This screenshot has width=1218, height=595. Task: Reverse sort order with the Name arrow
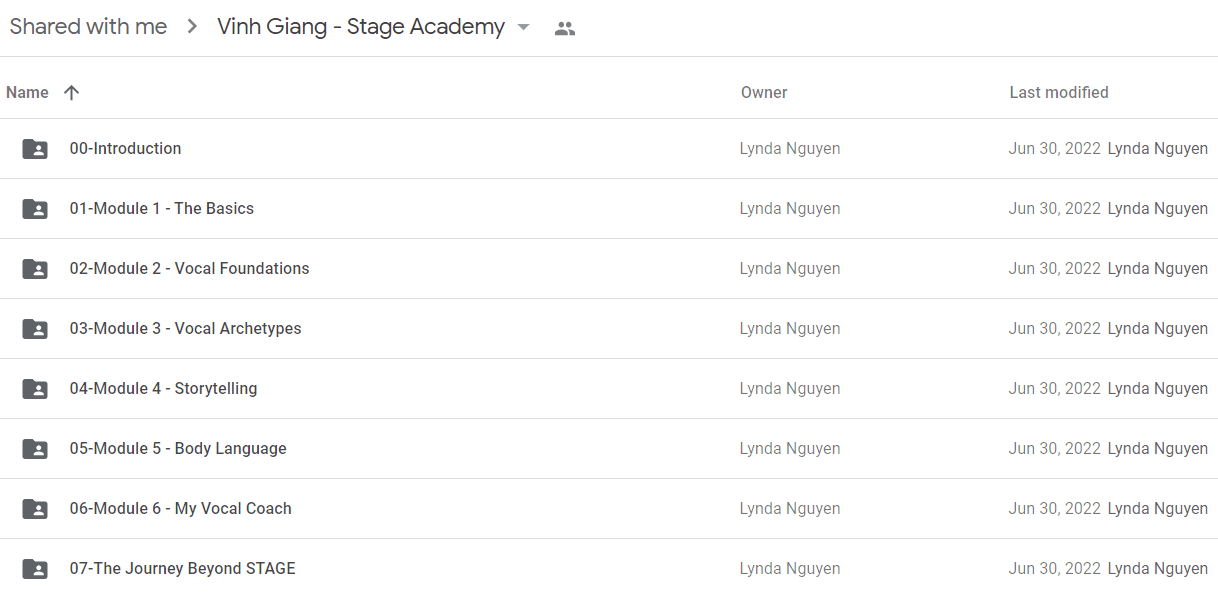point(71,92)
